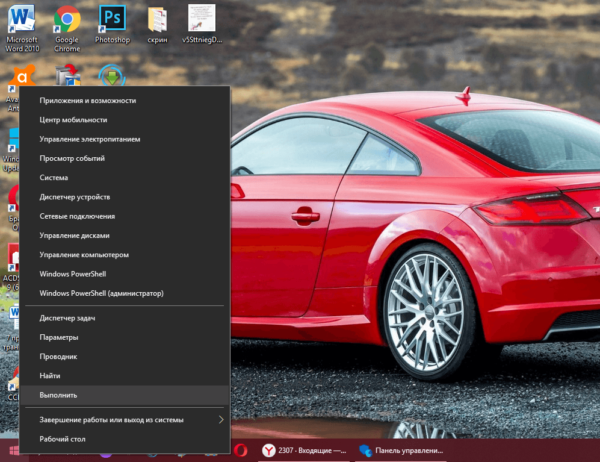Open Параметры from the menu
600x462 pixels.
[125, 337]
